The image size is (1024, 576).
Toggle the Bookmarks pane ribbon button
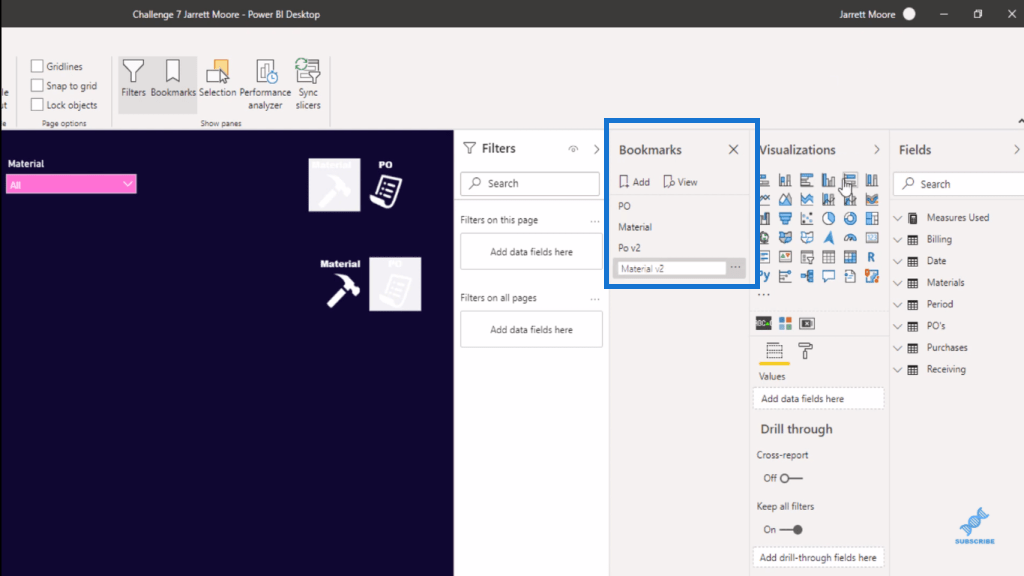click(173, 79)
